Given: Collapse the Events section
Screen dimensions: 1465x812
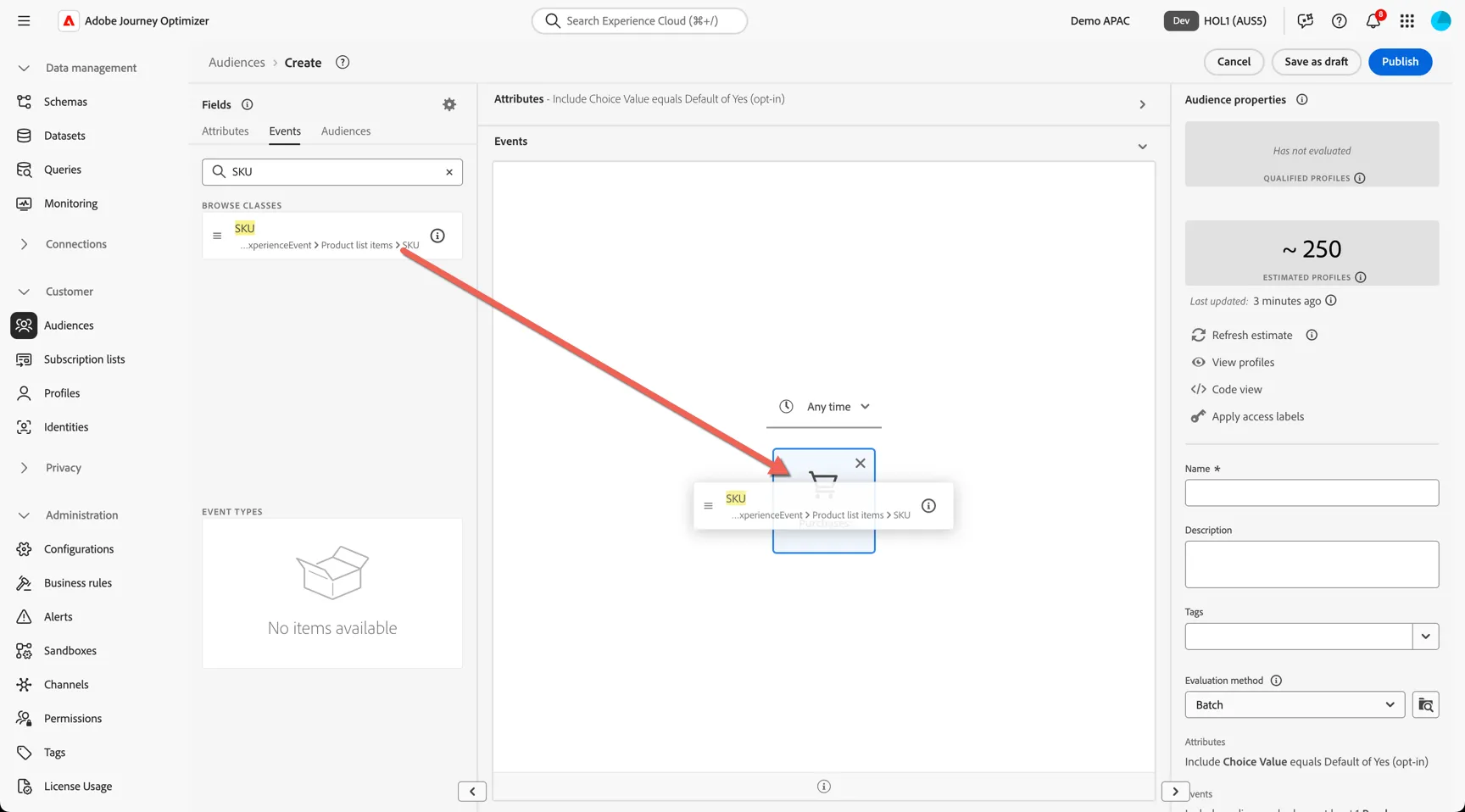Looking at the screenshot, I should 1142,147.
